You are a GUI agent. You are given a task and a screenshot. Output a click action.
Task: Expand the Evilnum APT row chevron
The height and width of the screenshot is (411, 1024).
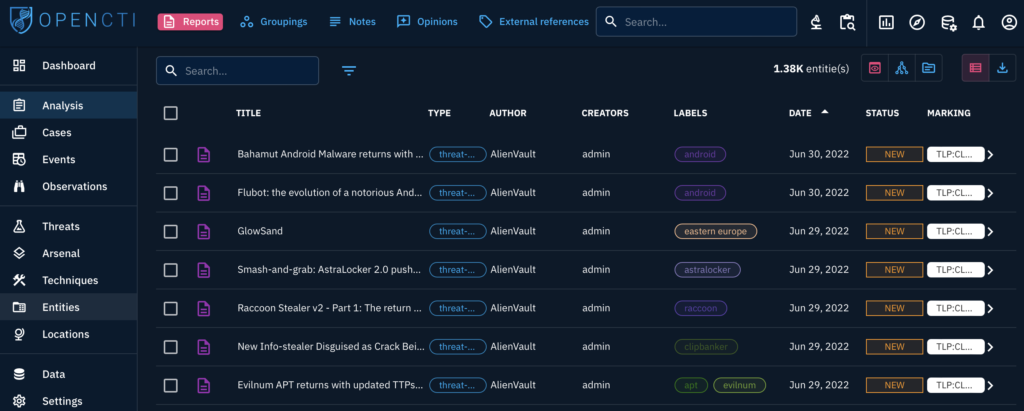point(990,386)
